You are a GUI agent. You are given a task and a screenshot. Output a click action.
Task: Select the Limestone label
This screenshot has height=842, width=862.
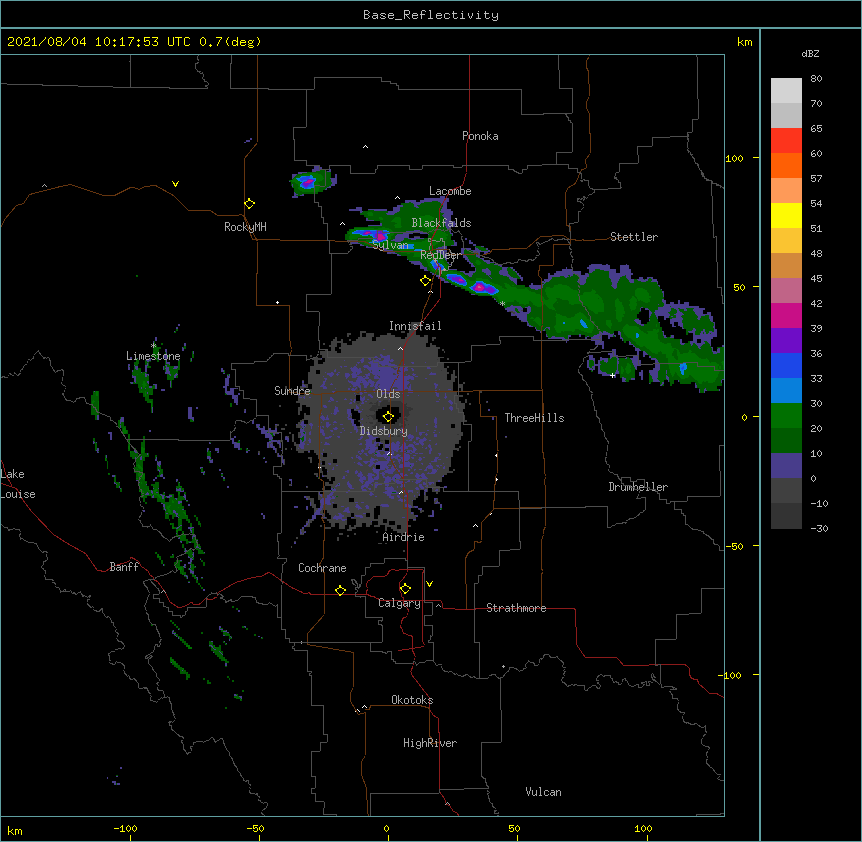point(153,356)
